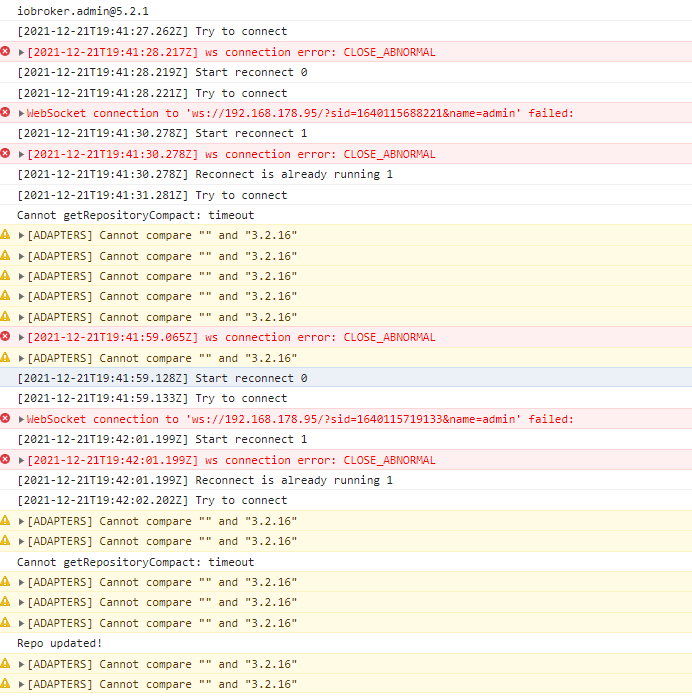This screenshot has height=697, width=692.
Task: Click first Cannot getRepositoryCompact: timeout message
Action: [x=136, y=215]
